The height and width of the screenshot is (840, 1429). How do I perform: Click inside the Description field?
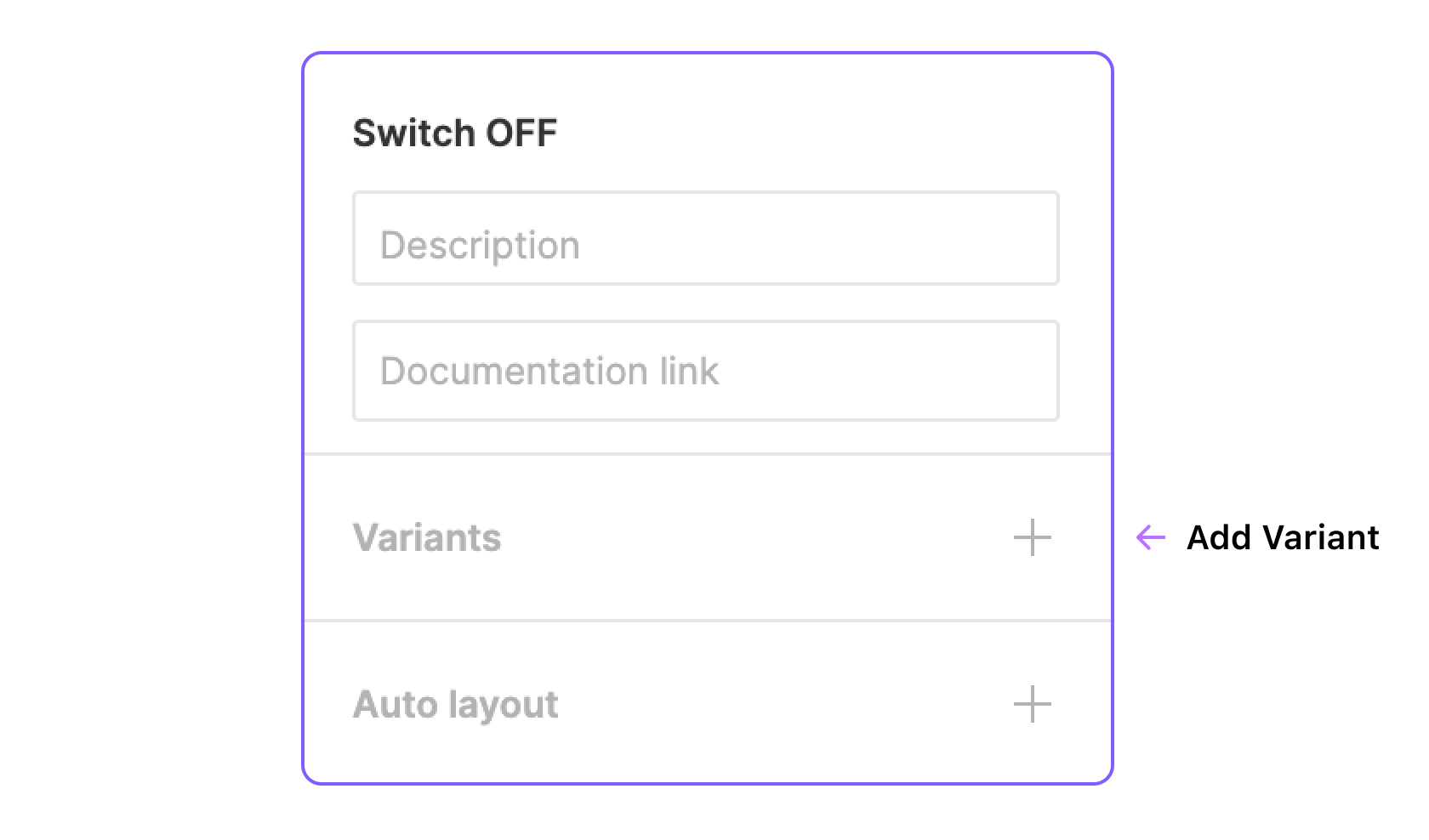(705, 238)
